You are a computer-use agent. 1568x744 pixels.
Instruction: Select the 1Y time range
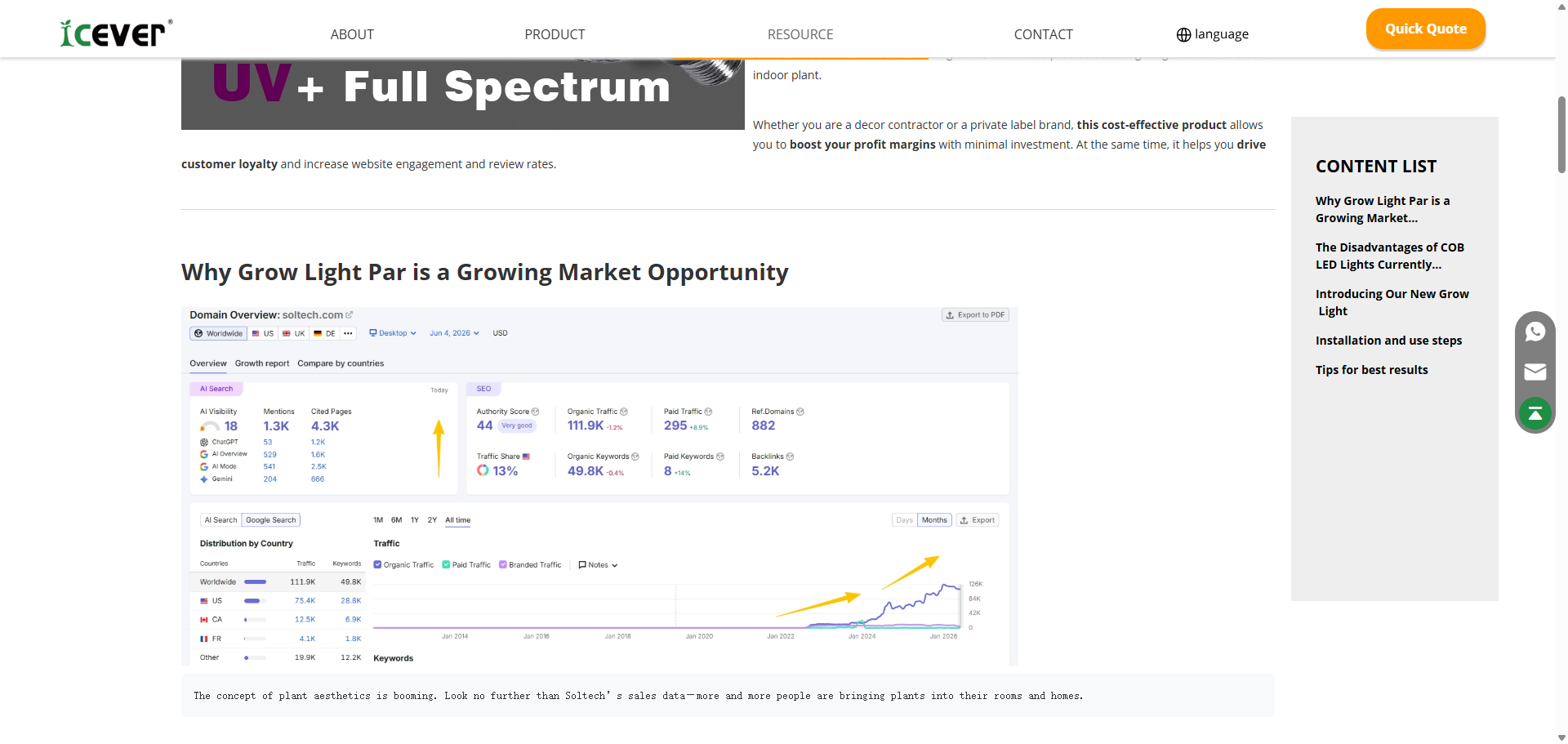tap(415, 520)
